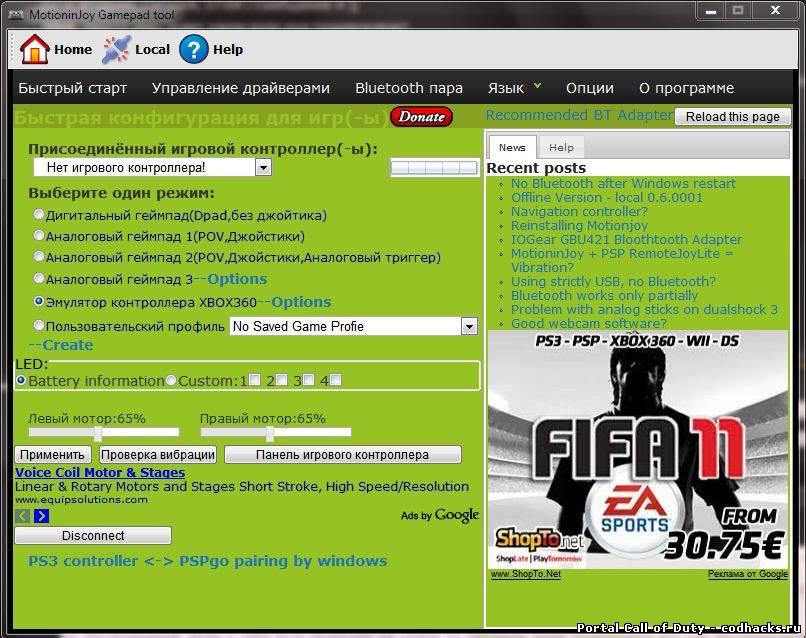Open post Reinstalling Motionjoy
806x638 pixels.
click(579, 225)
